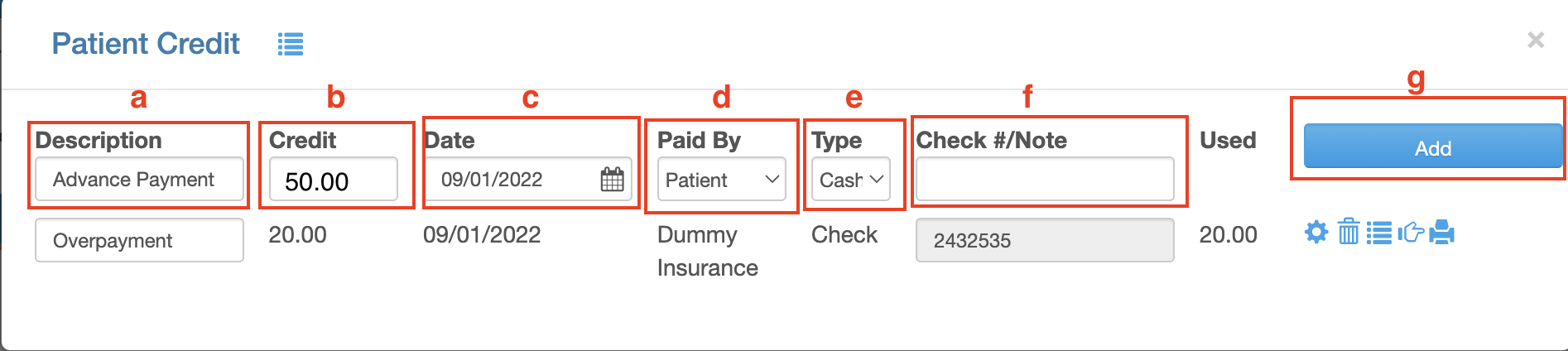Click the Dummy Insurance payer text
Image resolution: width=1568 pixels, height=351 pixels.
click(707, 251)
